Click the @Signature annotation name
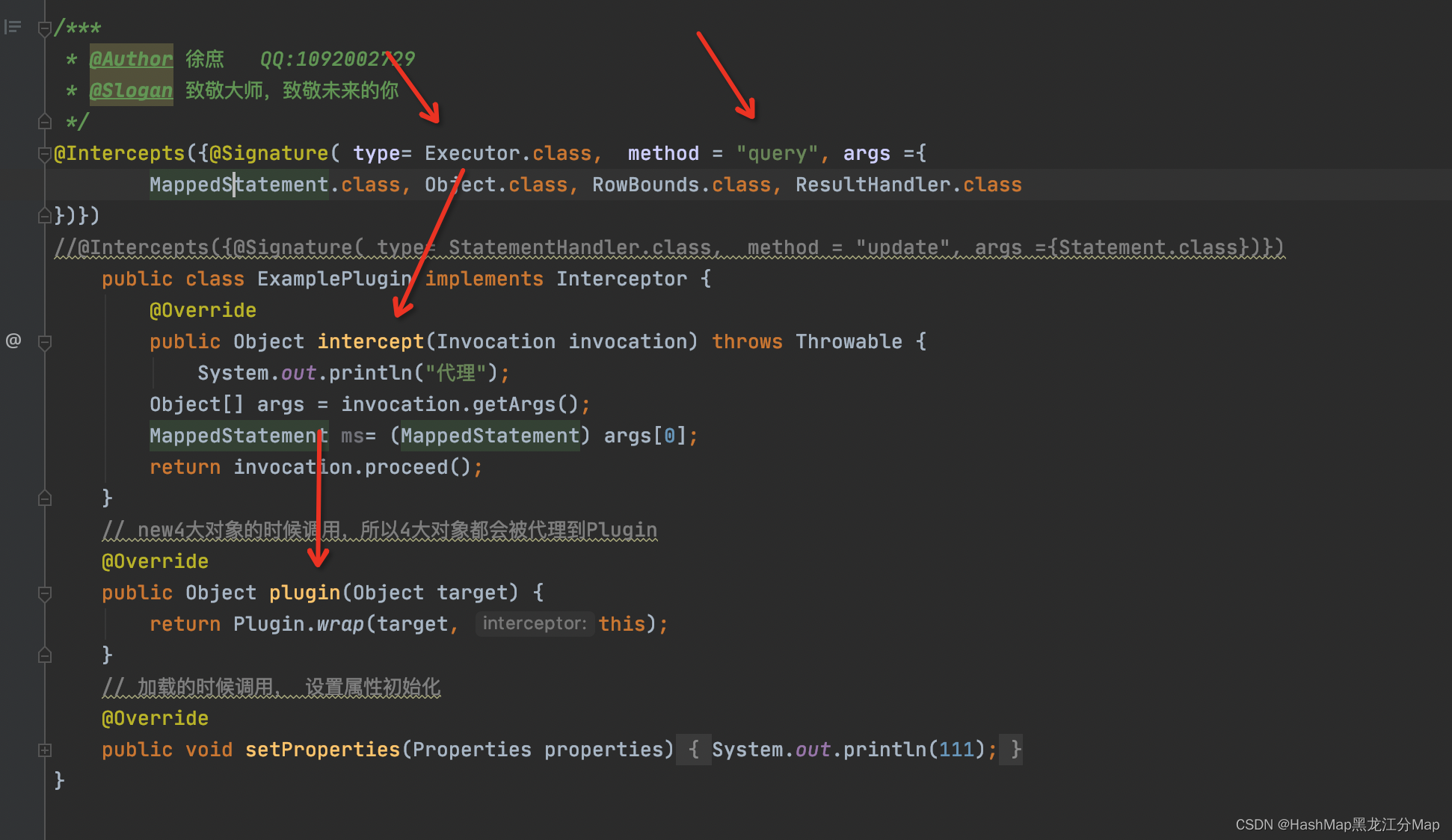 coord(268,153)
